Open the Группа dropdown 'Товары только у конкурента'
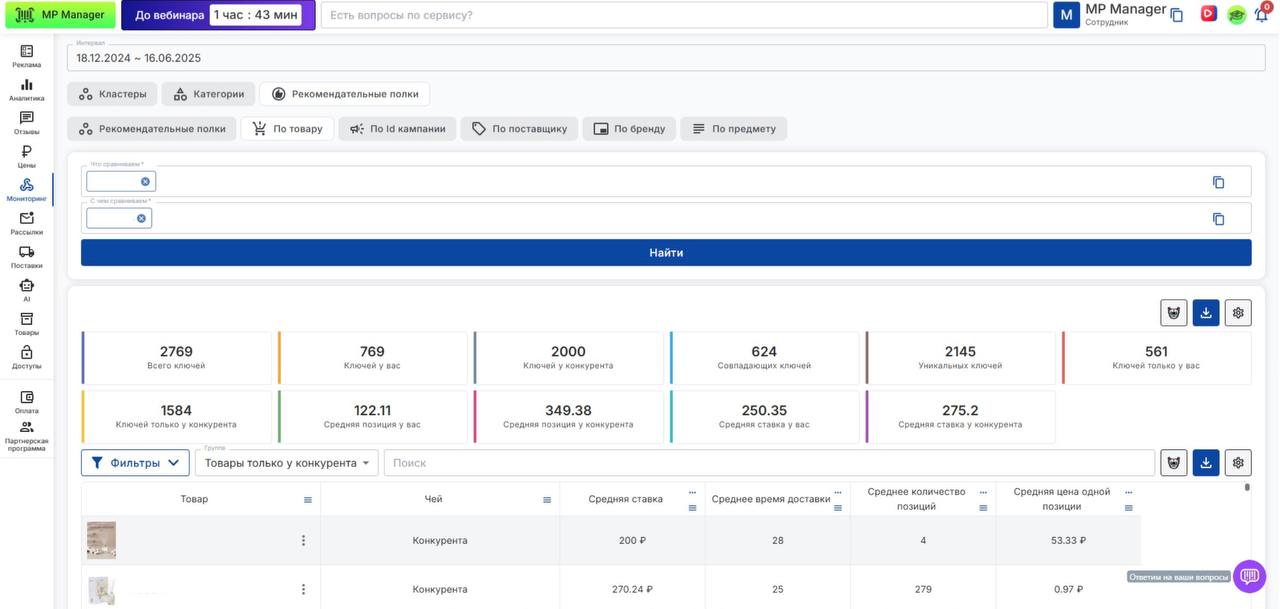 286,463
